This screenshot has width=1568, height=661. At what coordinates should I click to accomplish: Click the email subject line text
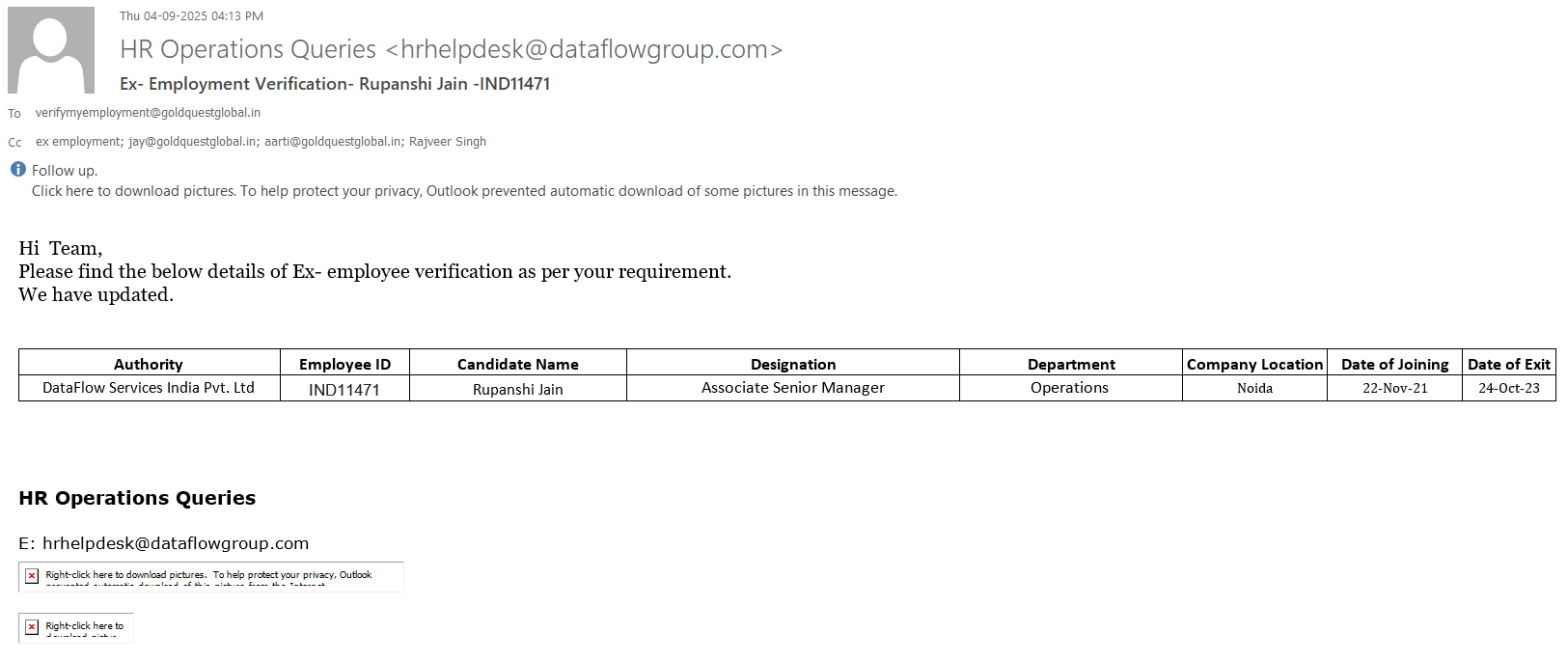[335, 84]
